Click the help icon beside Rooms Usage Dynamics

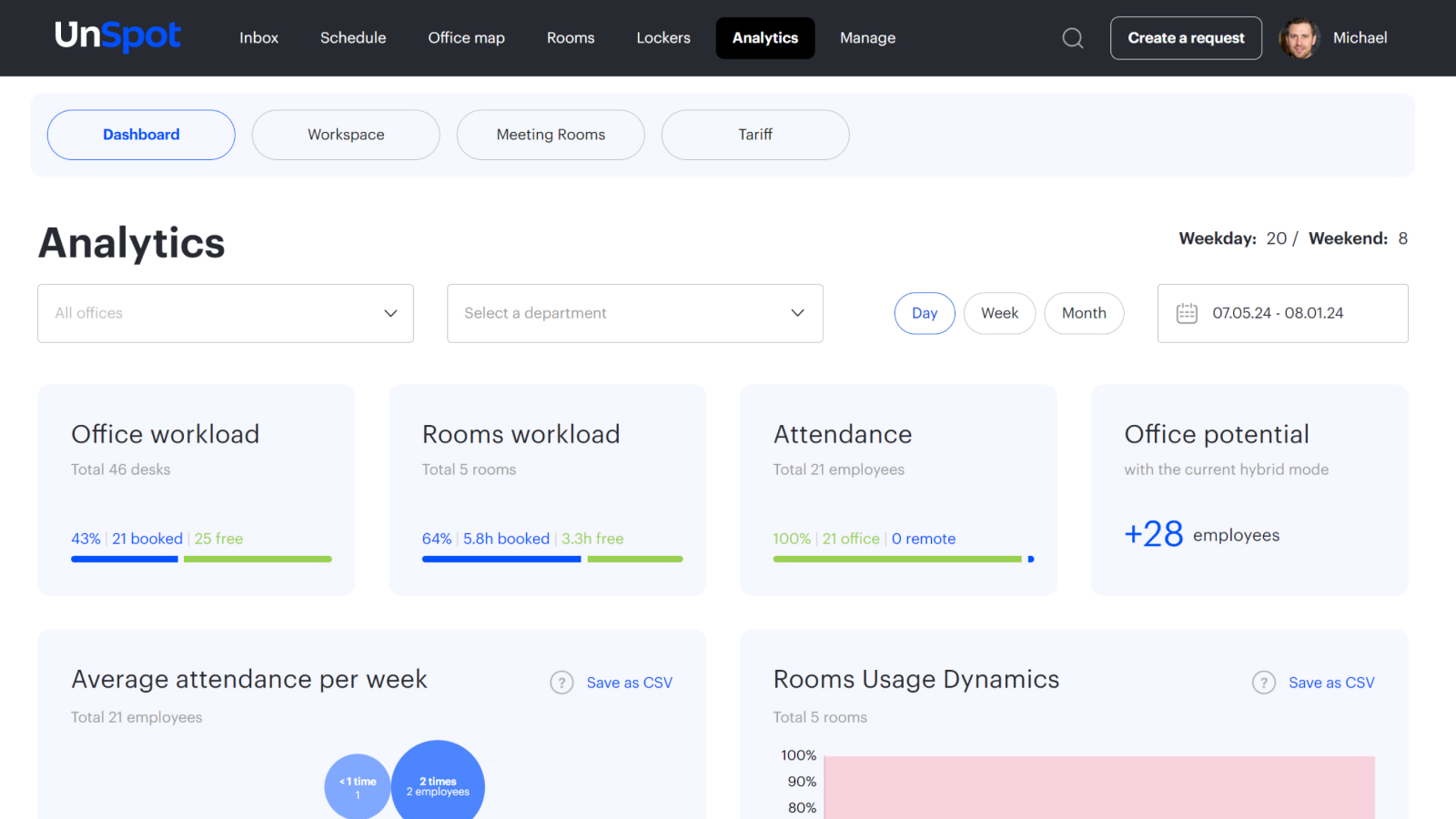click(x=1264, y=682)
